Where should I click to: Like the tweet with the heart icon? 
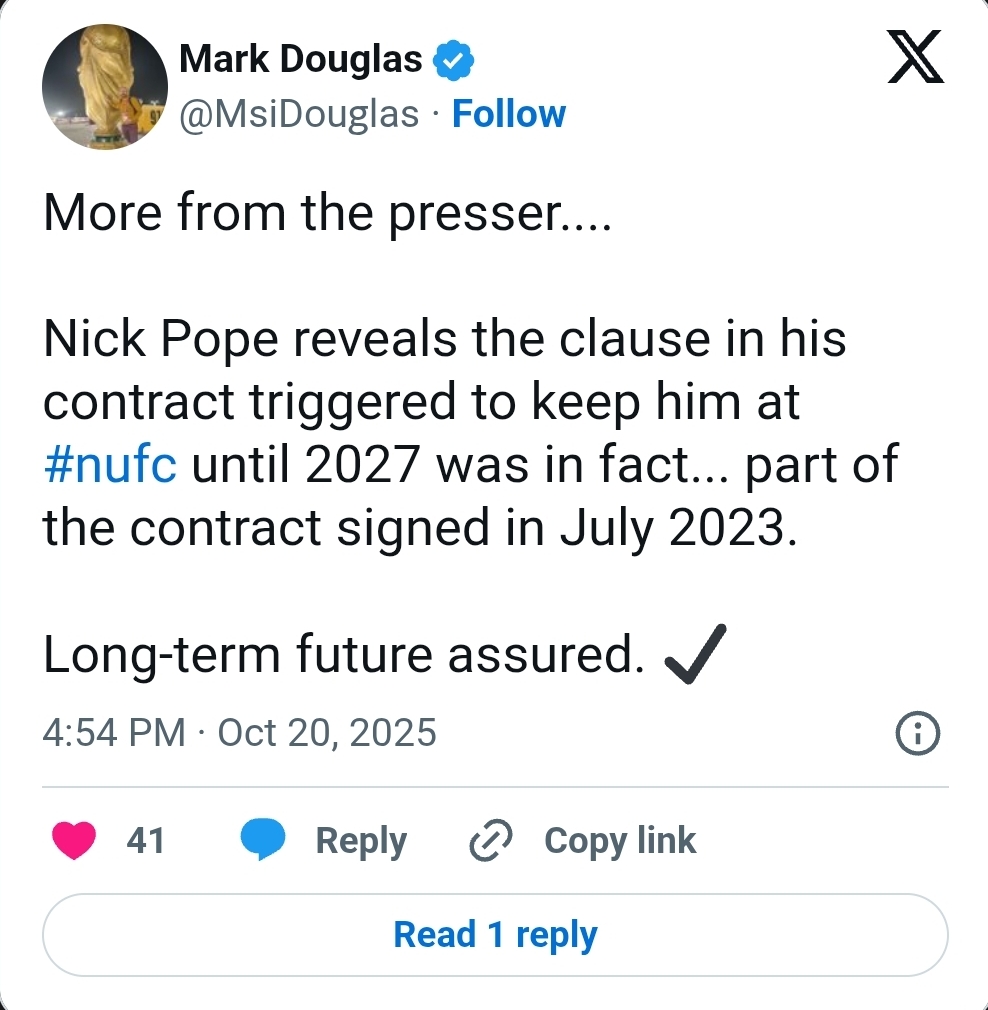click(73, 840)
